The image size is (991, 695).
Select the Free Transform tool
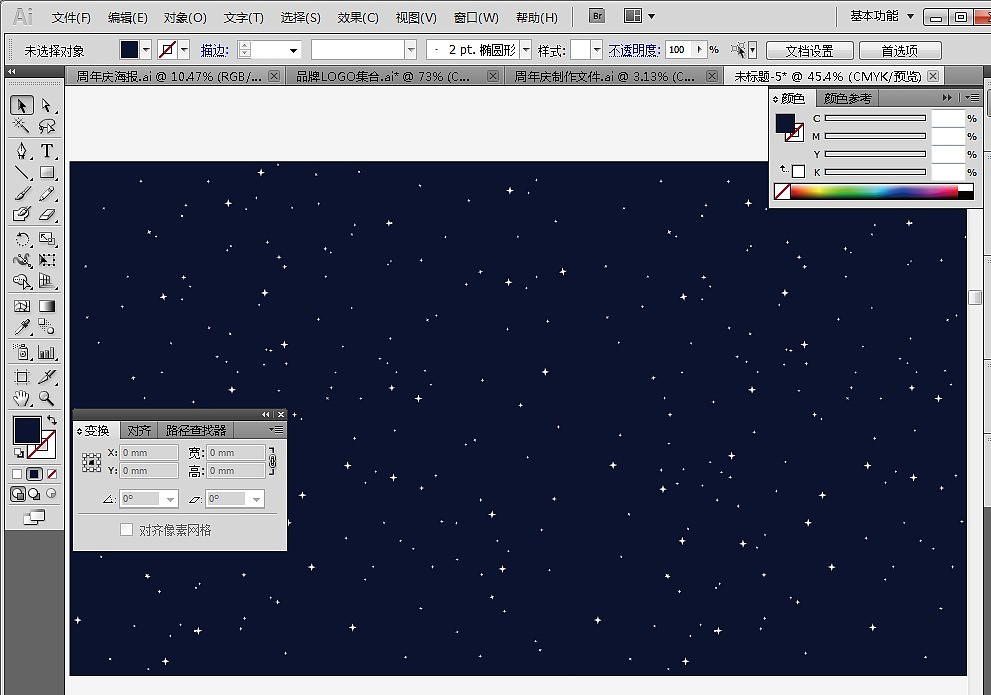pyautogui.click(x=47, y=260)
